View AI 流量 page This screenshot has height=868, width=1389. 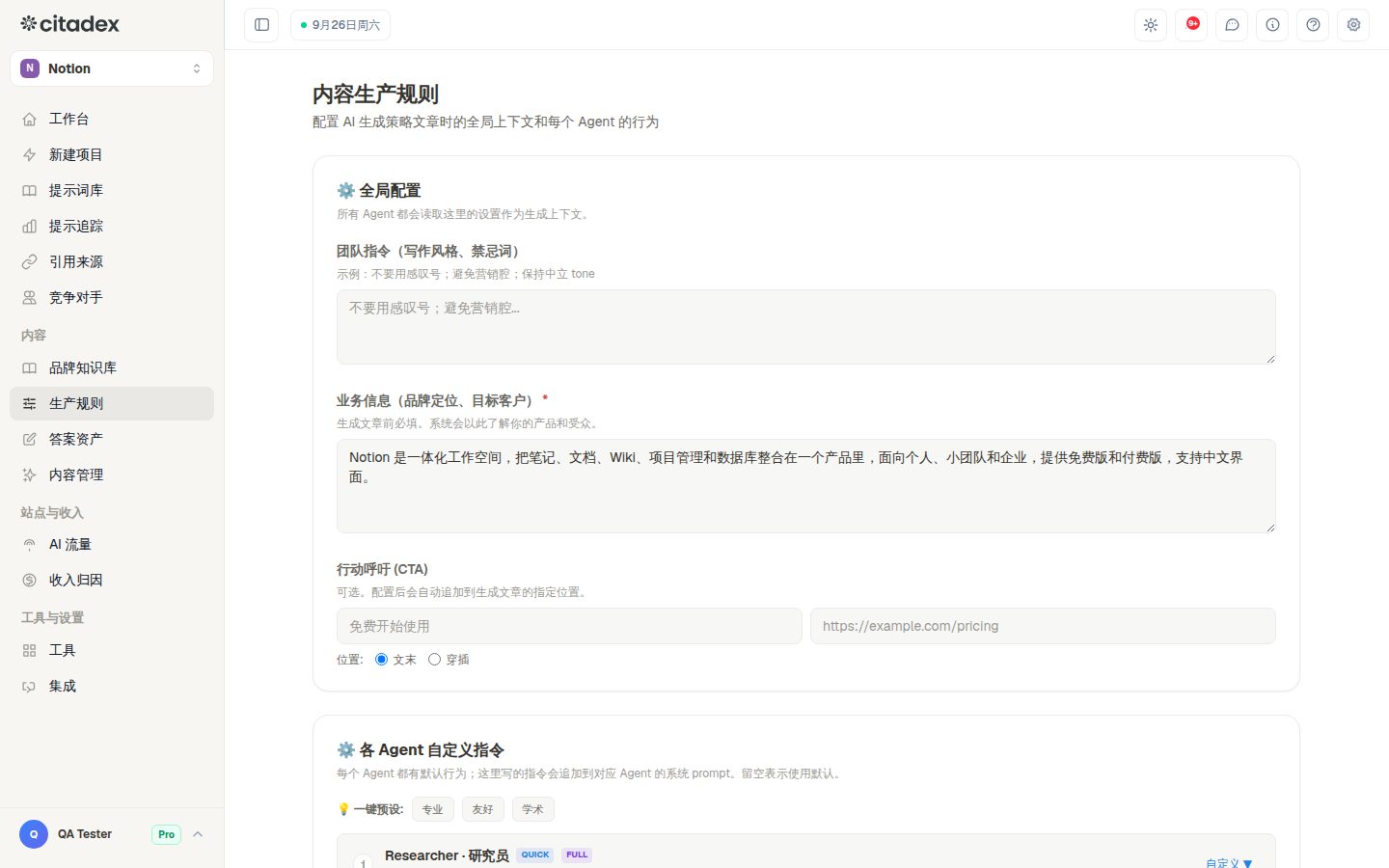point(112,544)
